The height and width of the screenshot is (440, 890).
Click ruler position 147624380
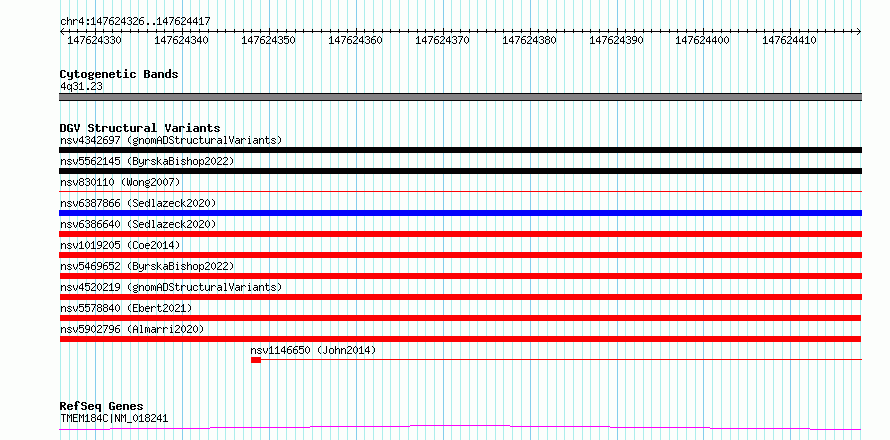pyautogui.click(x=530, y=40)
